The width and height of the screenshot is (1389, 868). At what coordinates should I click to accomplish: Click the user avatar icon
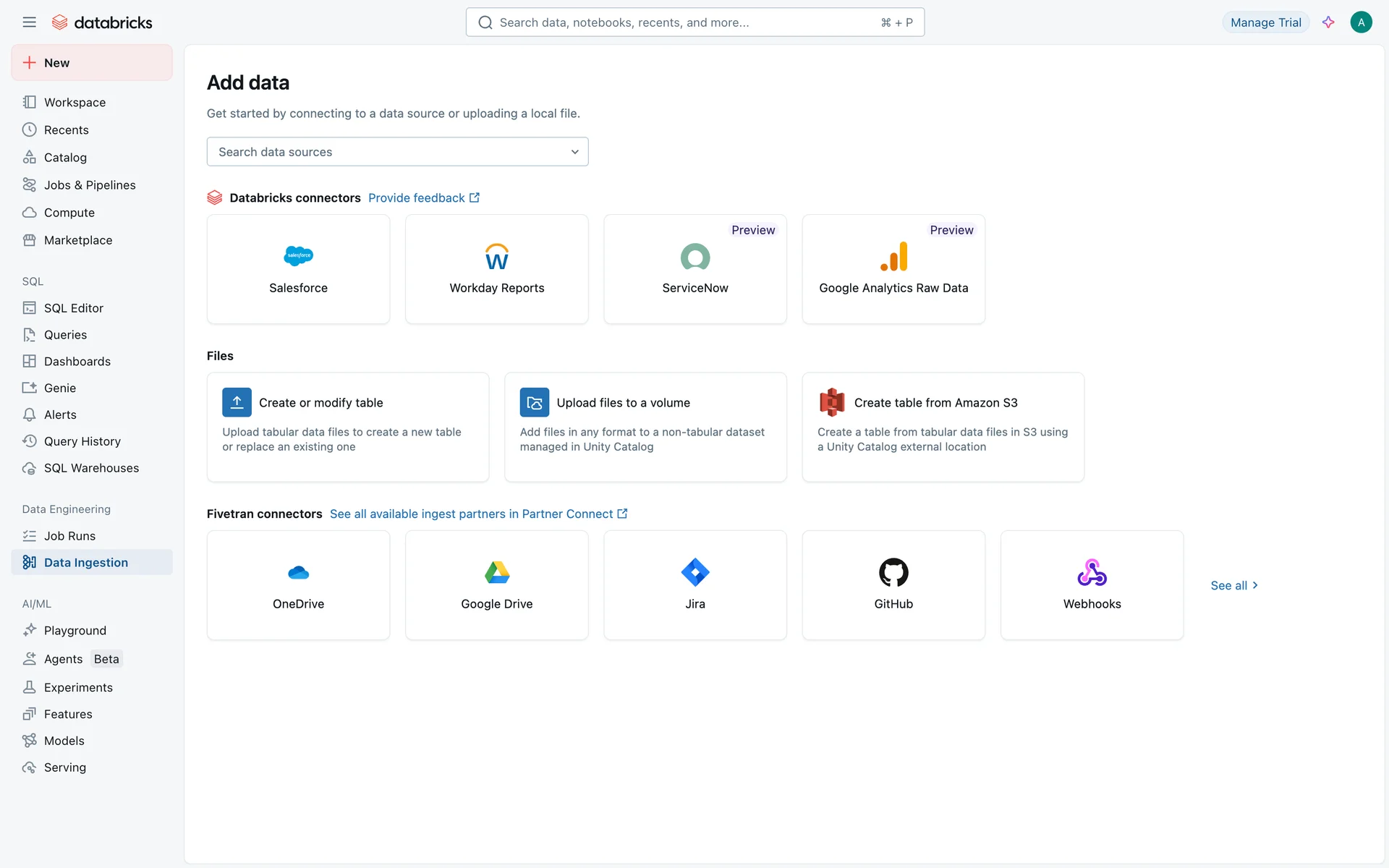[x=1361, y=22]
